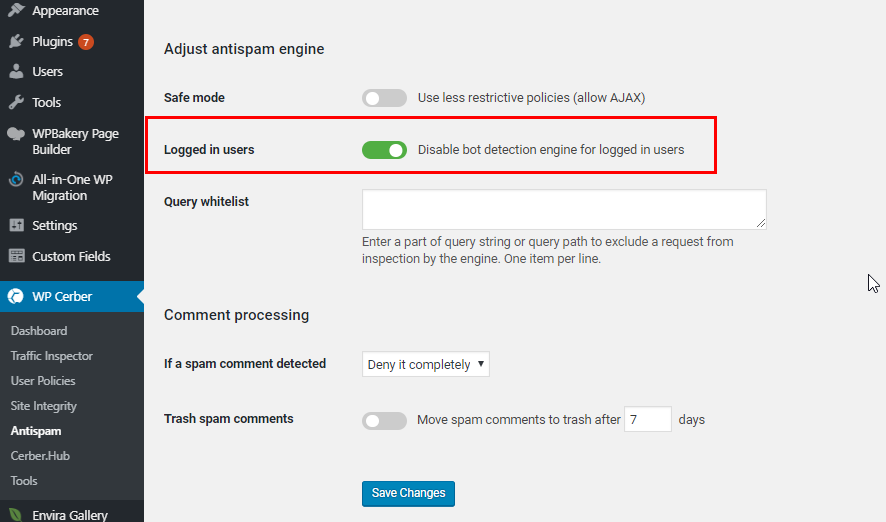
Task: Click the All-in-One WP Migration icon
Action: tap(16, 180)
